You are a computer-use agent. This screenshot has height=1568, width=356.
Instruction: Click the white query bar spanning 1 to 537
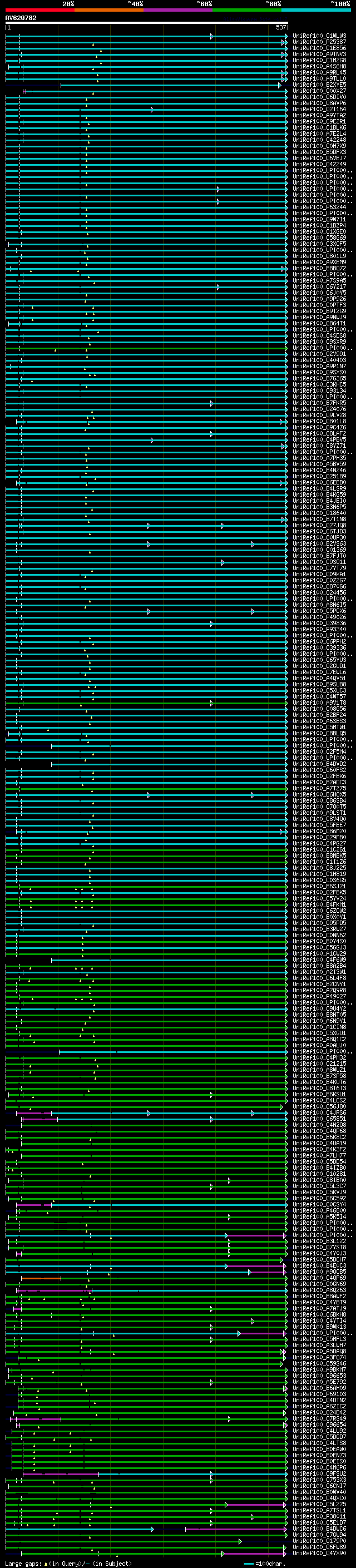(146, 22)
